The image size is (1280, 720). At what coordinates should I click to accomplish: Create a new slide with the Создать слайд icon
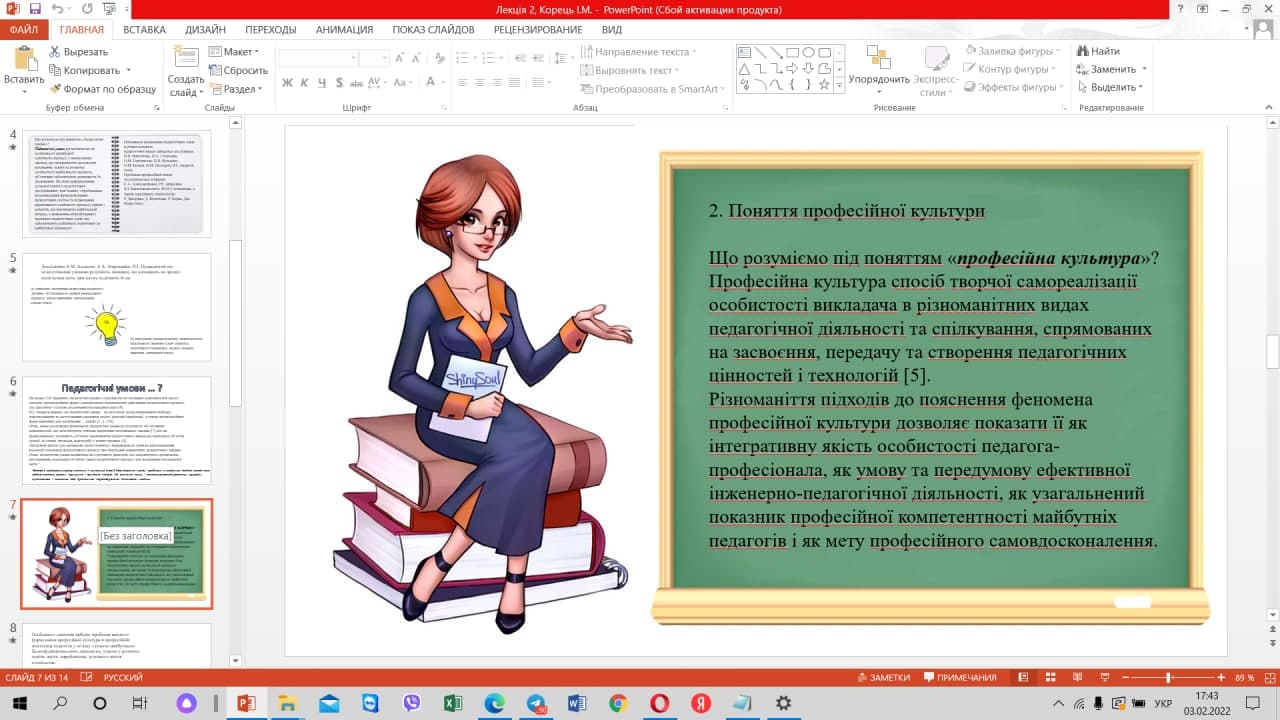pos(186,58)
